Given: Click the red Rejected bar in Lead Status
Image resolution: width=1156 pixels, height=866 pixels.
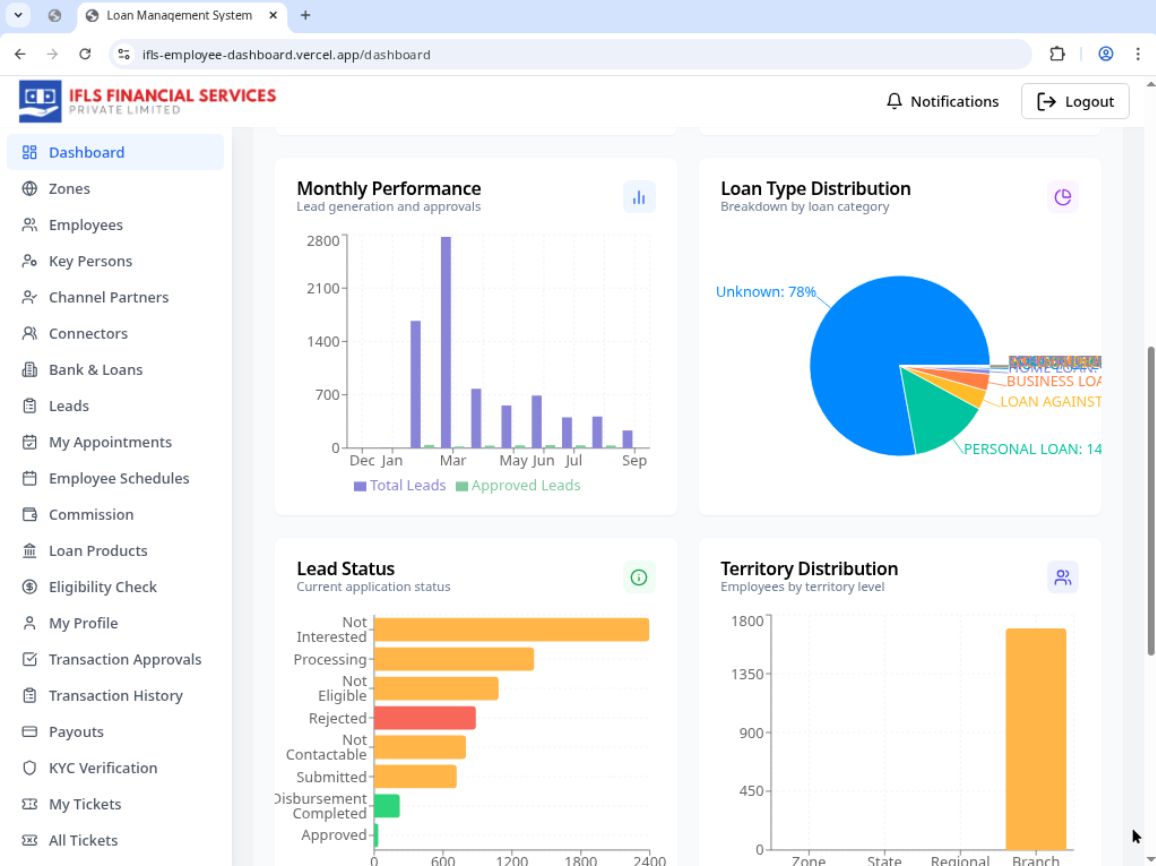Looking at the screenshot, I should tap(424, 718).
